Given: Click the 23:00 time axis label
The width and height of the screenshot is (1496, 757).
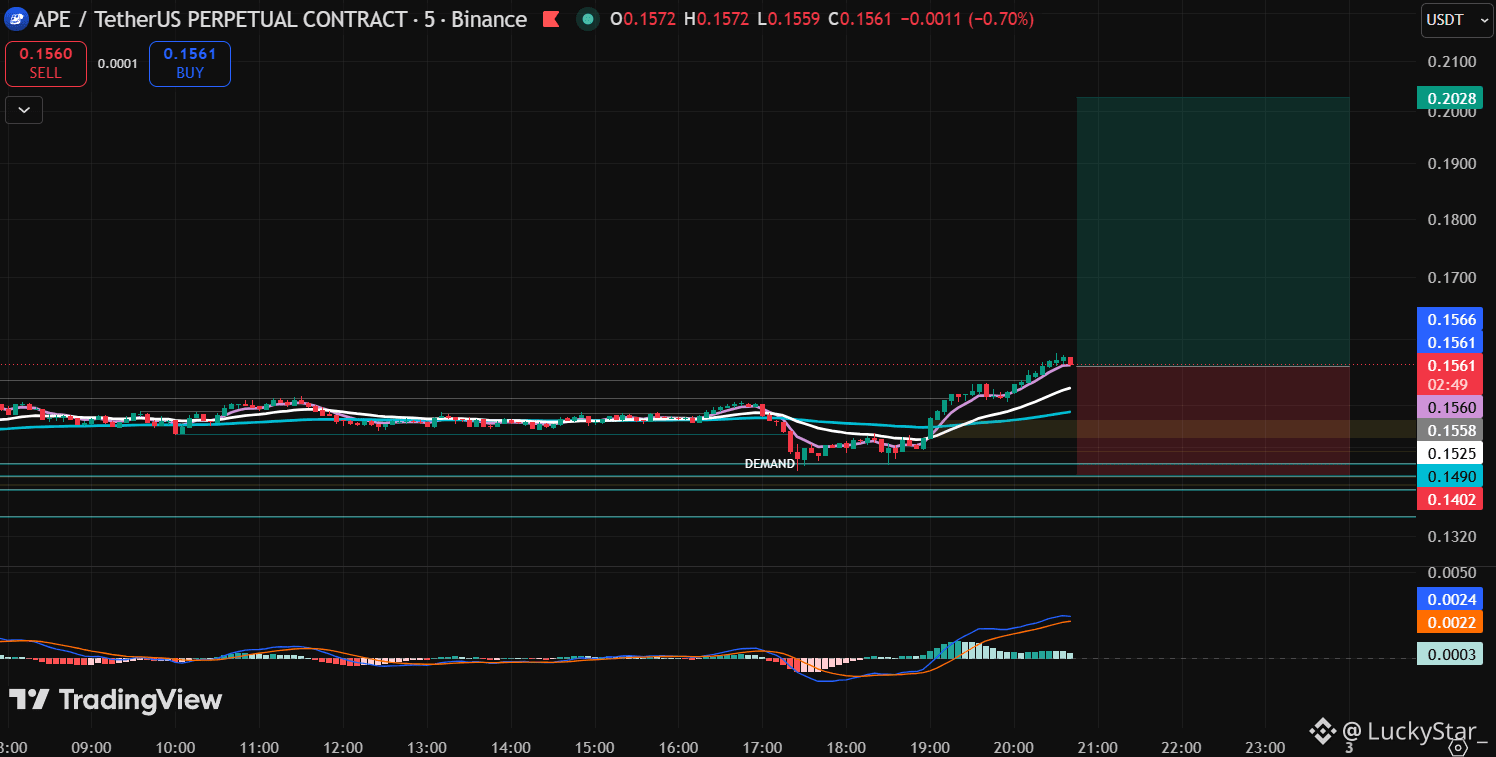Looking at the screenshot, I should coord(1266,747).
